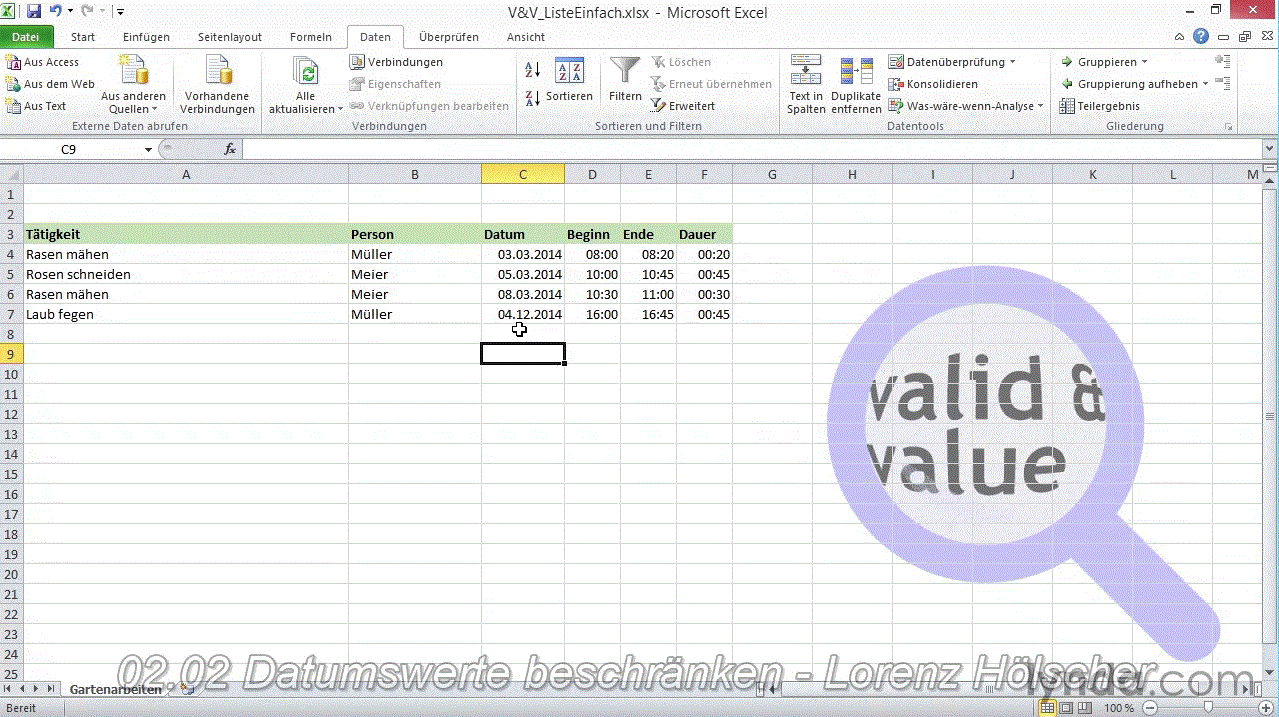
Task: Switch to Einfügen tab
Action: [146, 37]
